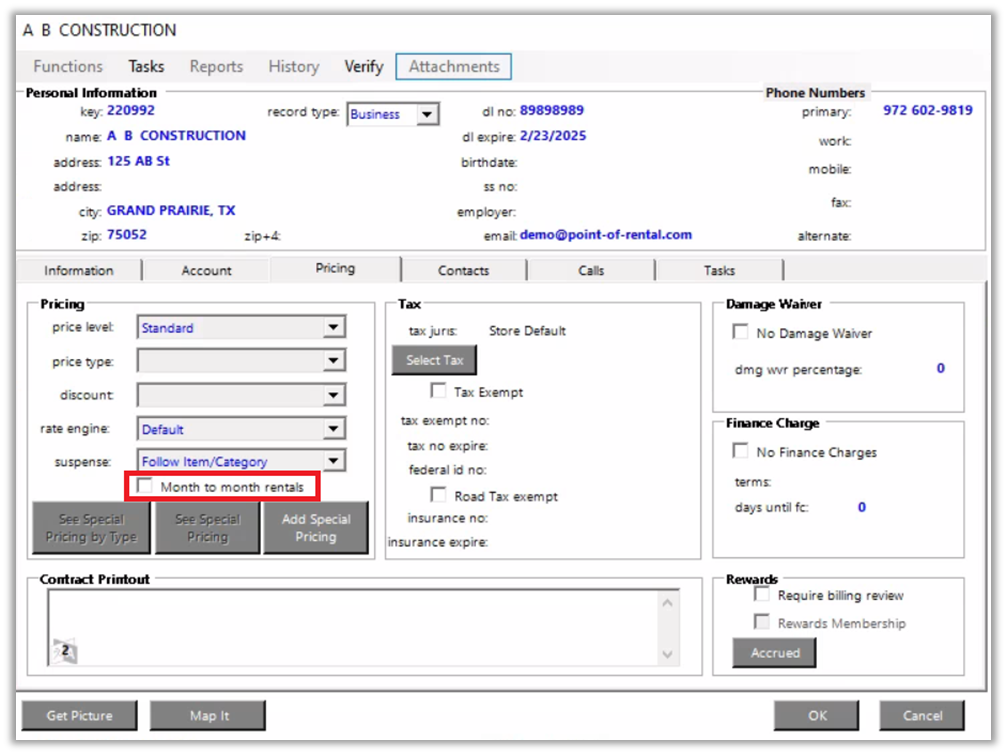
Task: Expand the suspense dropdown list
Action: click(x=334, y=462)
